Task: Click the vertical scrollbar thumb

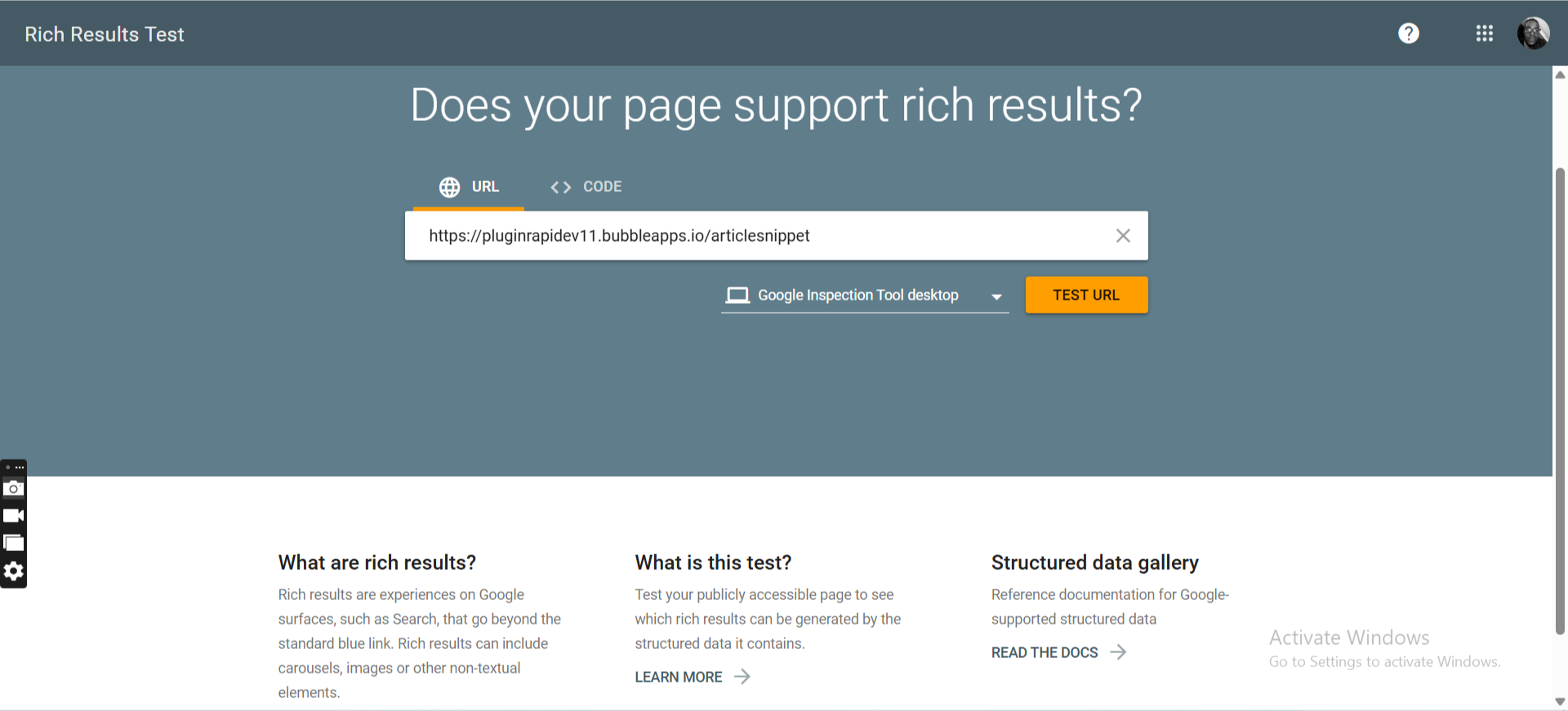Action: [x=1560, y=400]
